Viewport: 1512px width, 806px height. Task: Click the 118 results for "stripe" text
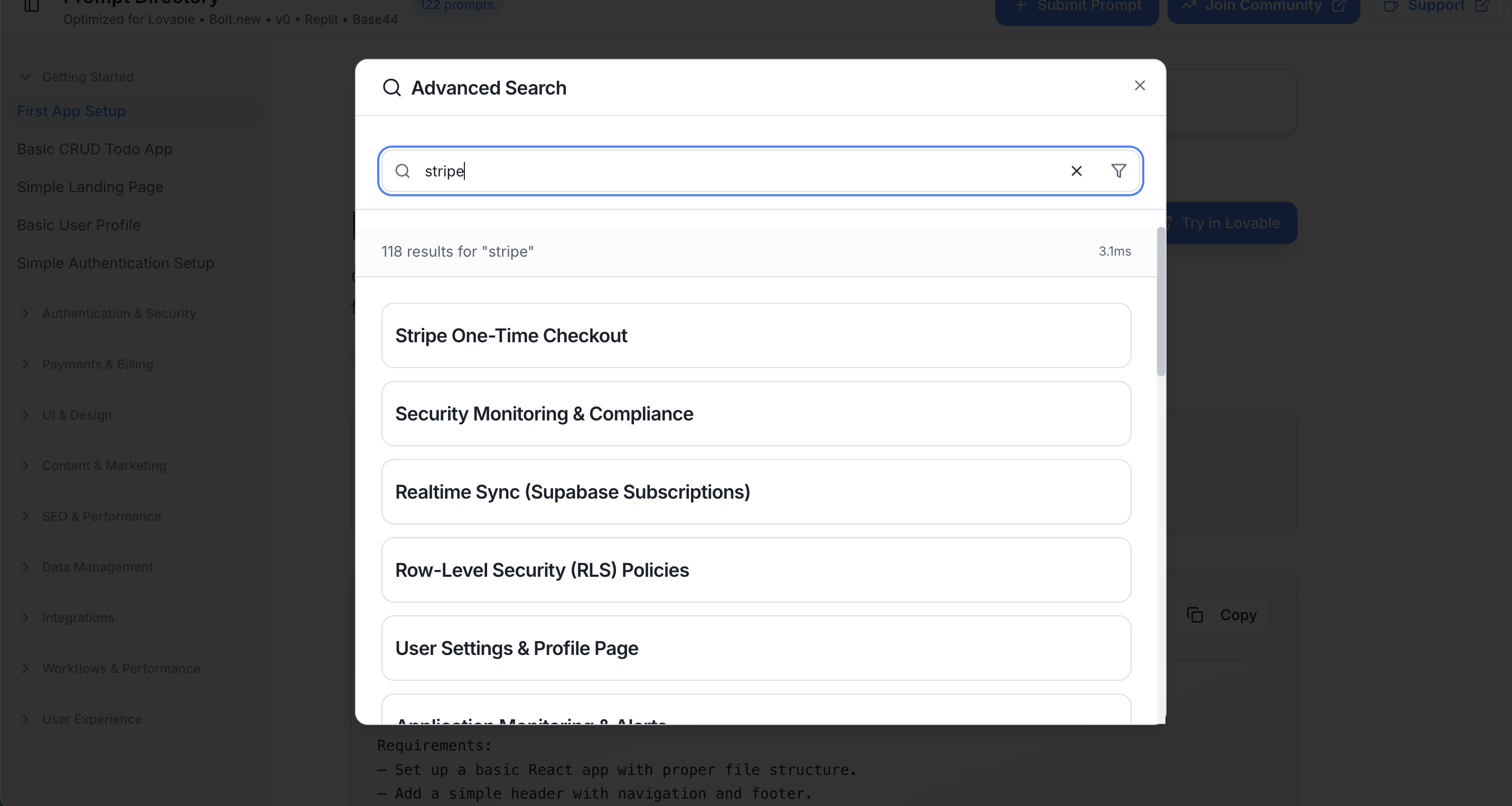click(457, 251)
